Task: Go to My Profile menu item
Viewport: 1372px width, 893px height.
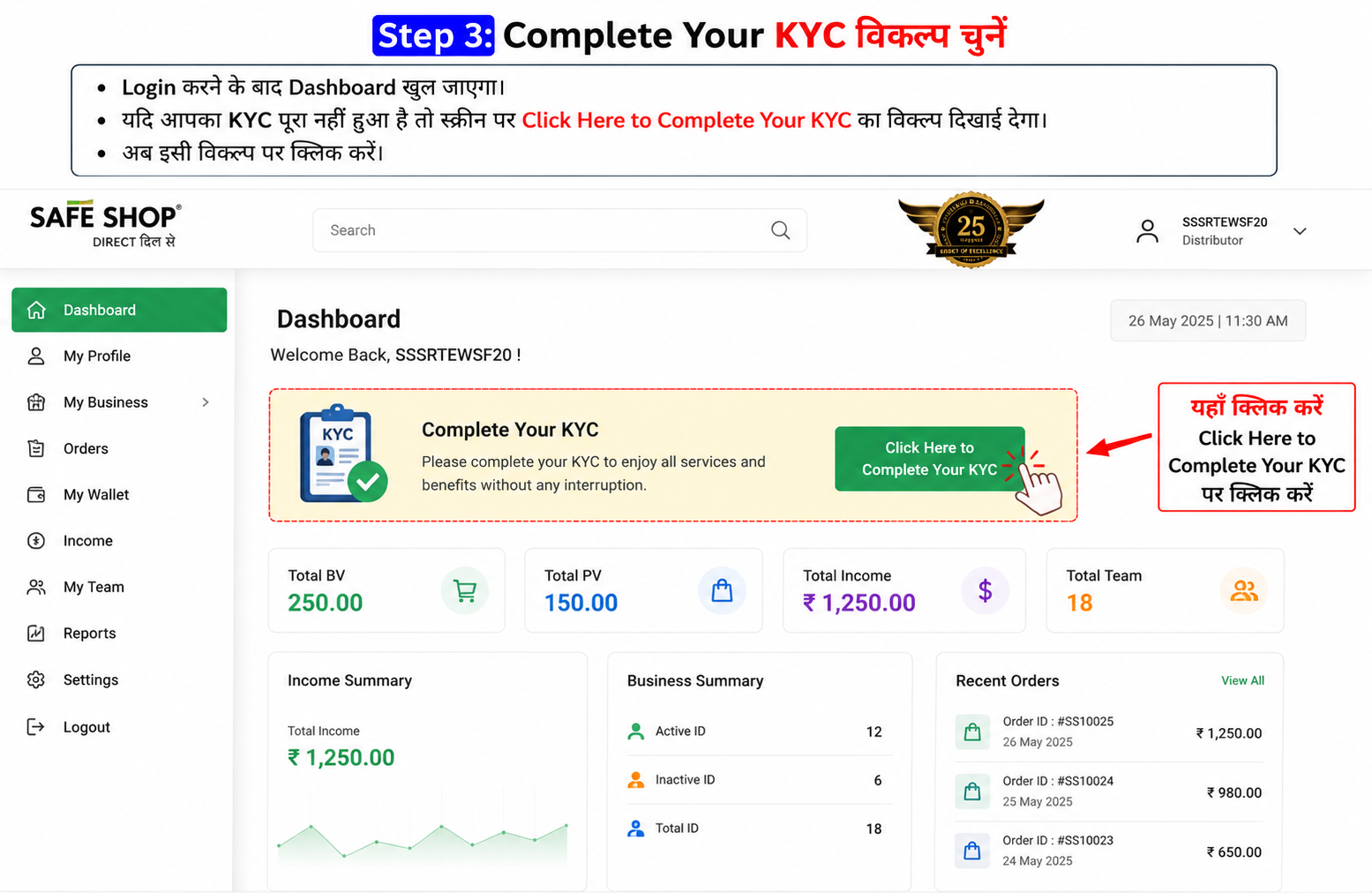Action: [119, 356]
